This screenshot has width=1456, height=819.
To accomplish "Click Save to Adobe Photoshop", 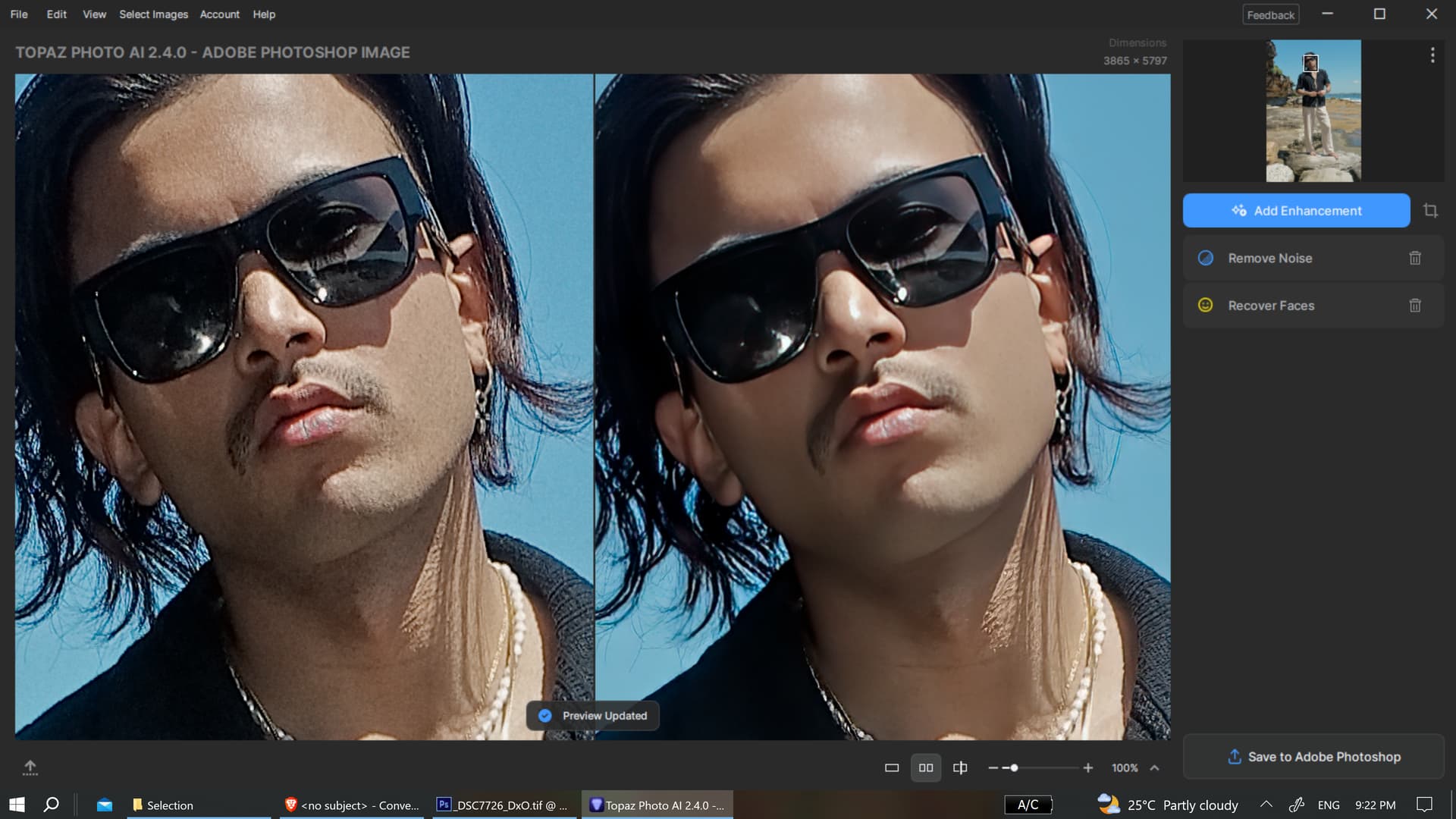I will [x=1313, y=757].
